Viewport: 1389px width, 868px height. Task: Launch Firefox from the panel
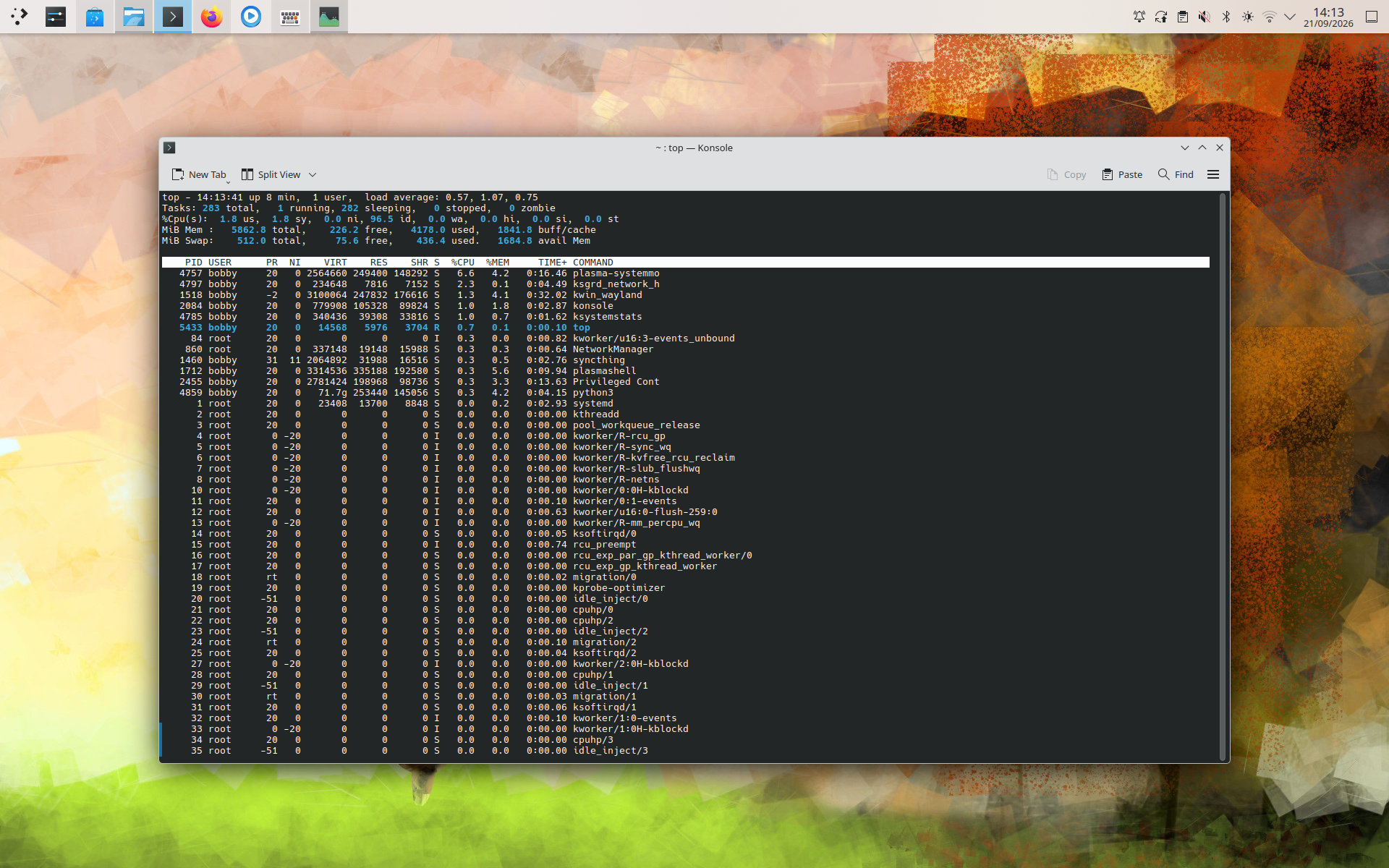[x=212, y=16]
